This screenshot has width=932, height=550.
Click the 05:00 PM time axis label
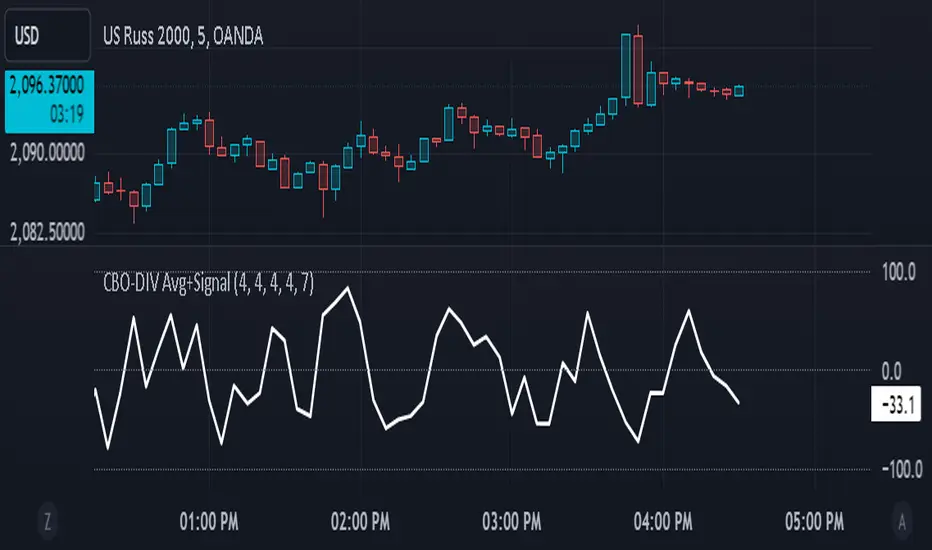pos(814,522)
